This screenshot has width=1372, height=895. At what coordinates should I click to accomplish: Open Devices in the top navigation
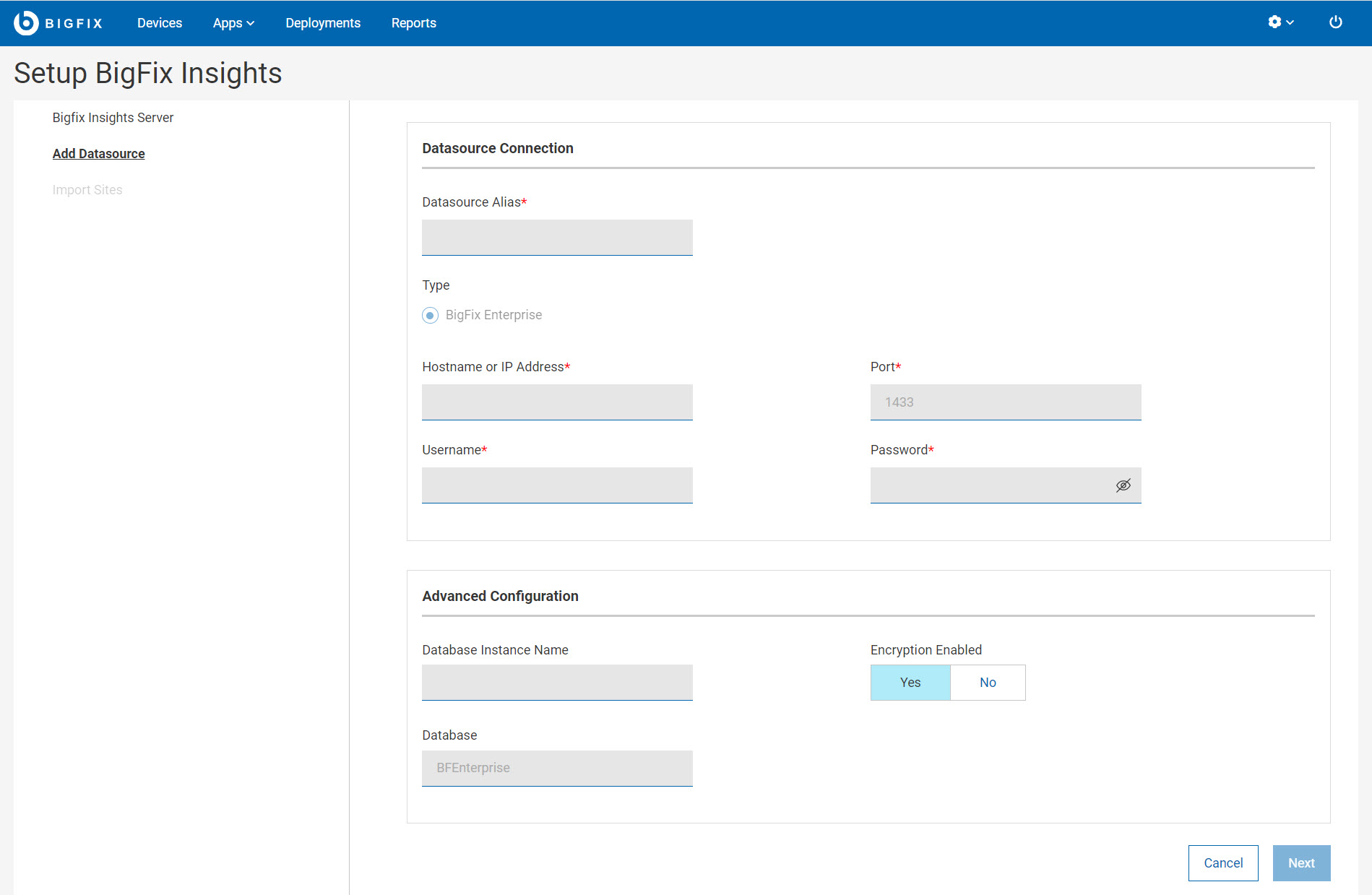coord(160,23)
